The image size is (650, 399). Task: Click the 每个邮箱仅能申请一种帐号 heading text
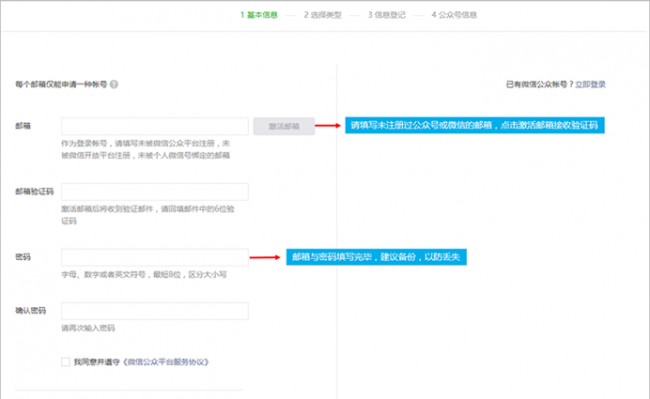coord(61,85)
